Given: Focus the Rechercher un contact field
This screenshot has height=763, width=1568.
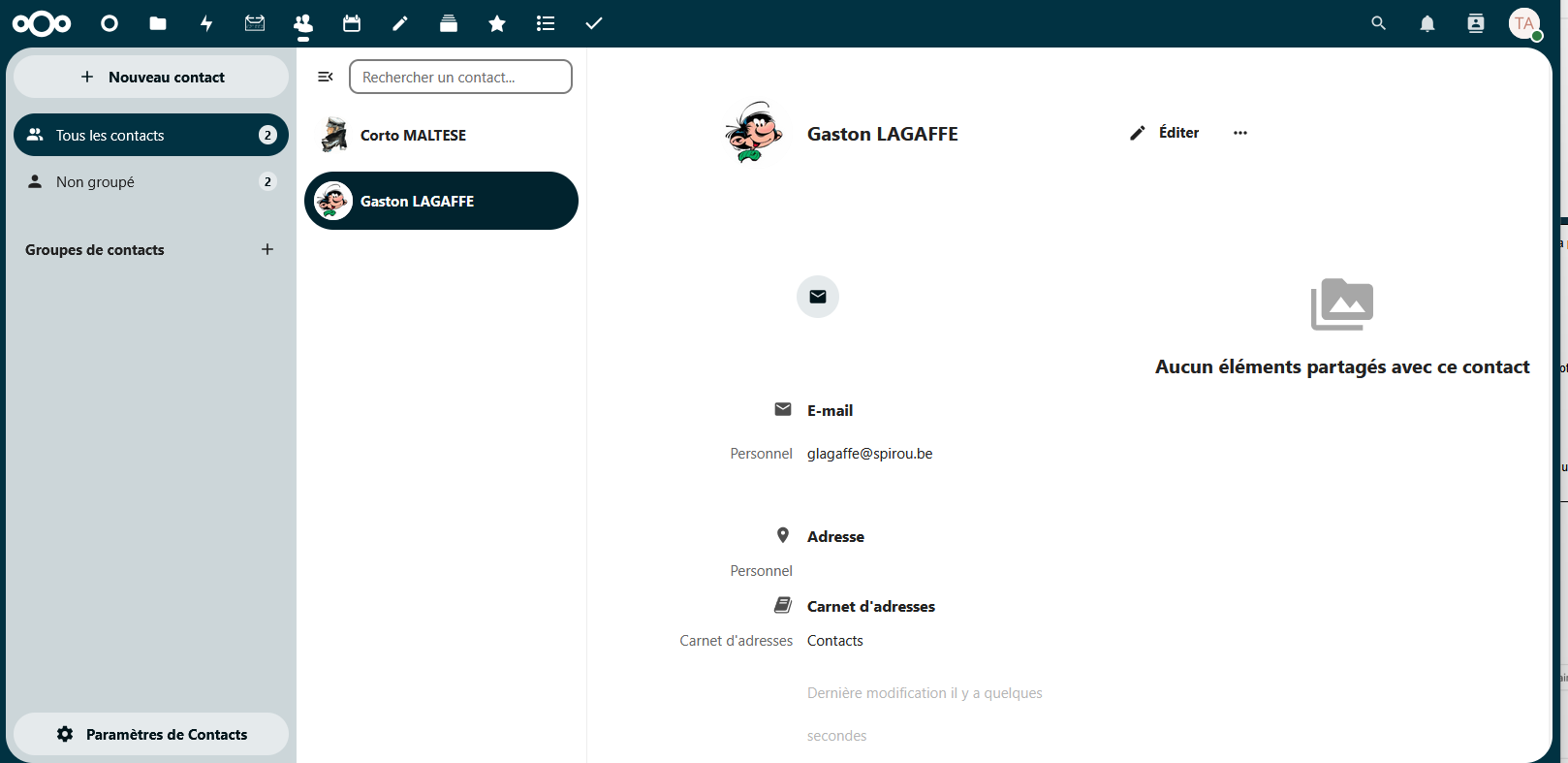Looking at the screenshot, I should (460, 77).
